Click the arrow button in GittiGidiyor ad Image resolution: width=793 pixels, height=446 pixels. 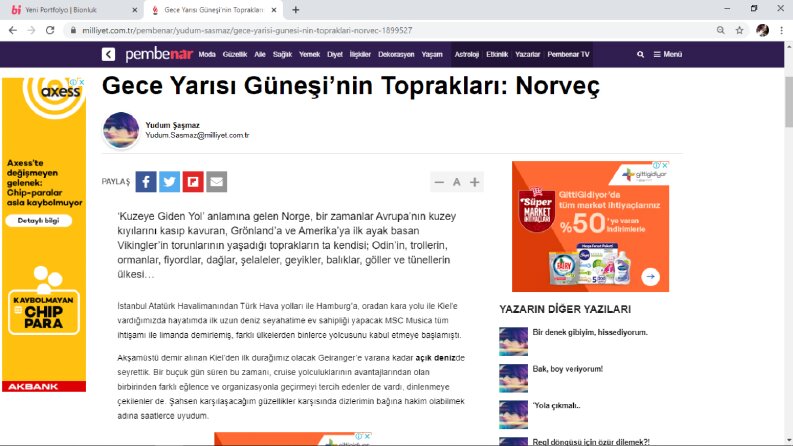point(650,277)
